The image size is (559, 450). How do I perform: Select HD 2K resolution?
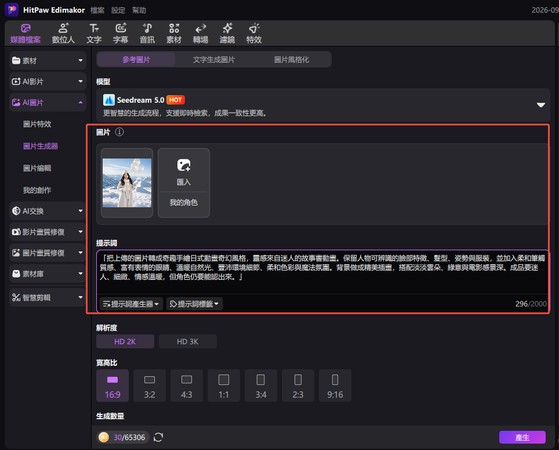point(125,342)
